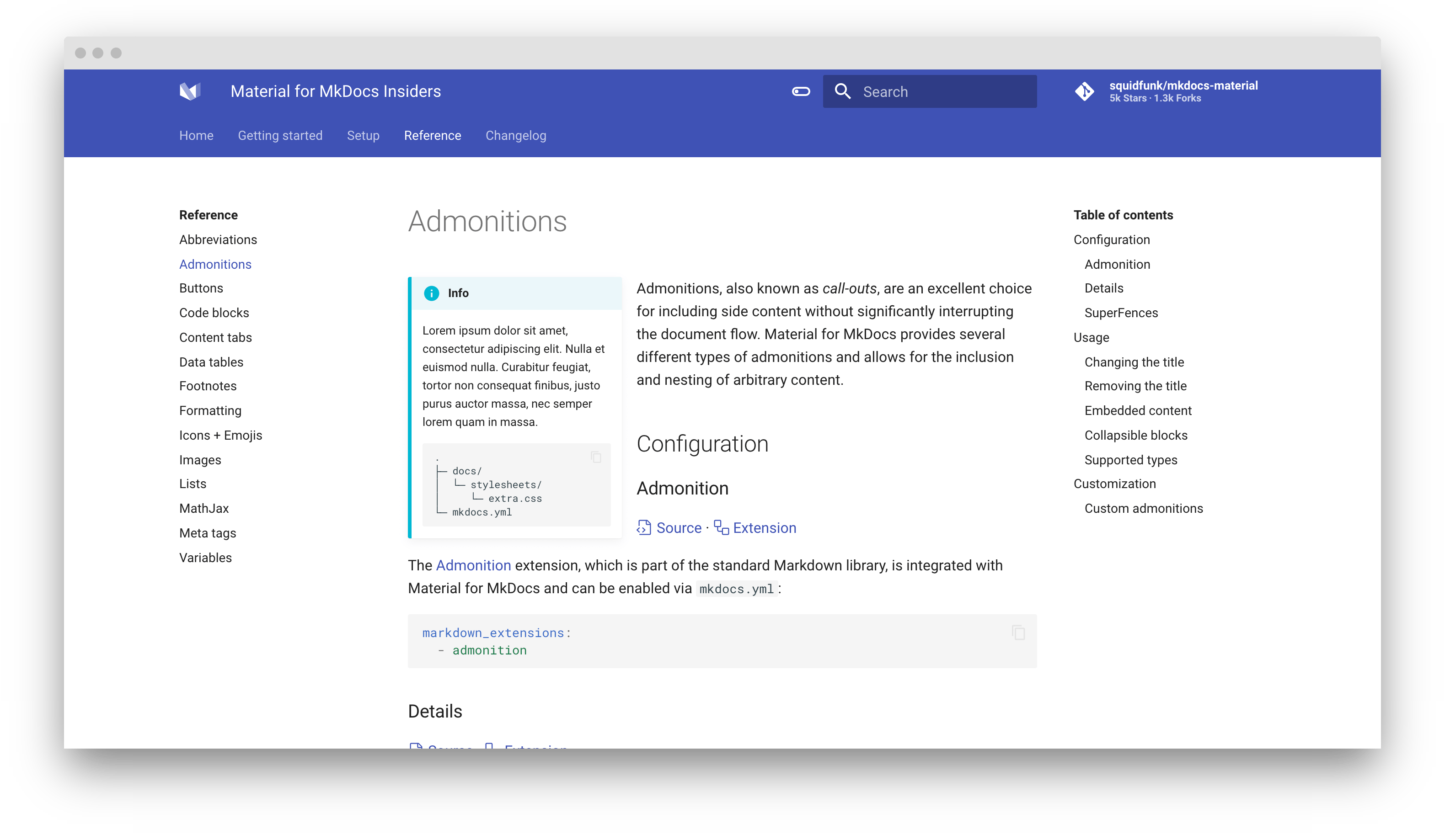Copy the markdown_extensions code block
The height and width of the screenshot is (840, 1445).
(x=1018, y=633)
